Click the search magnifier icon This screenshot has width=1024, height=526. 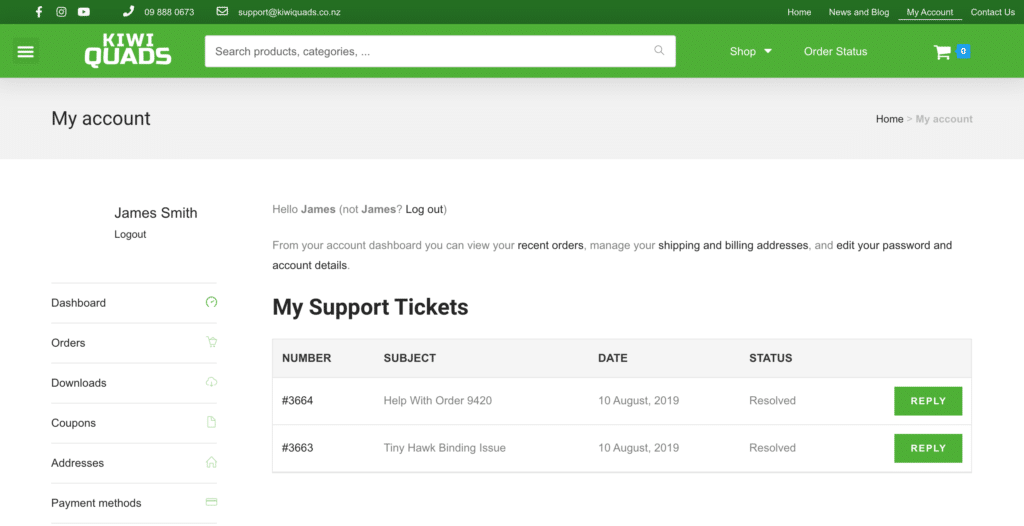(659, 50)
